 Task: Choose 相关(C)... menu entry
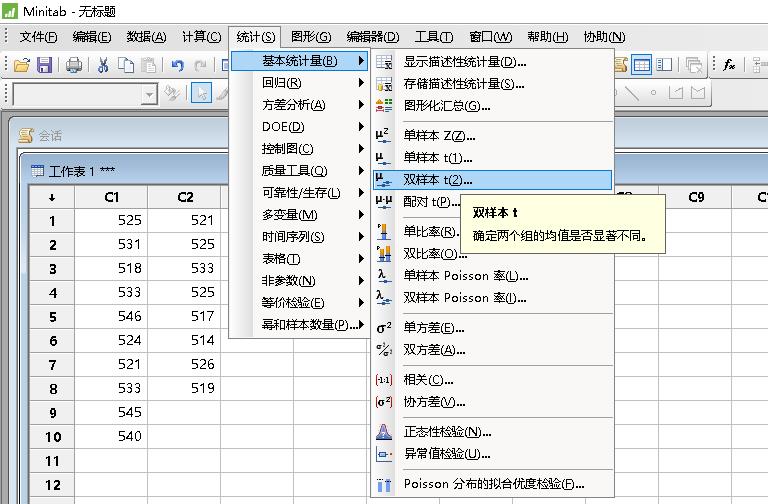[x=492, y=380]
